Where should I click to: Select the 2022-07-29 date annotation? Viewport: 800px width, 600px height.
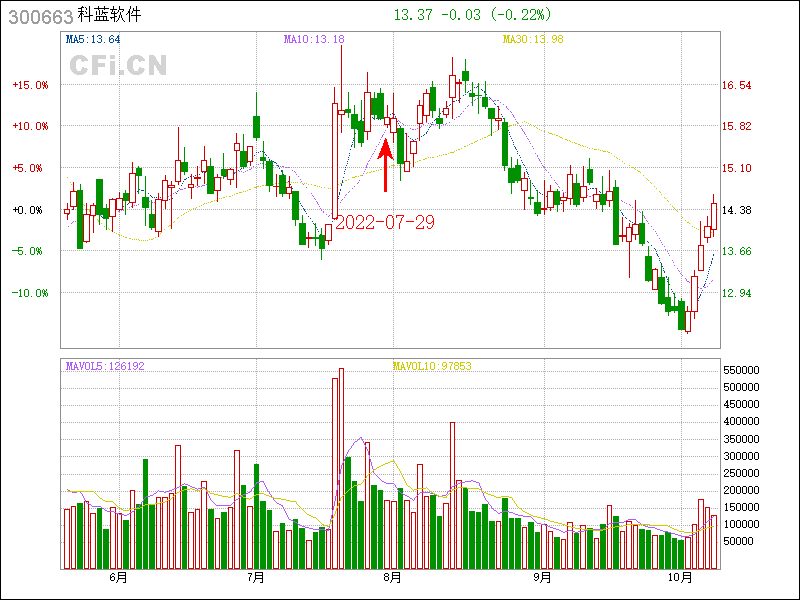pyautogui.click(x=385, y=222)
